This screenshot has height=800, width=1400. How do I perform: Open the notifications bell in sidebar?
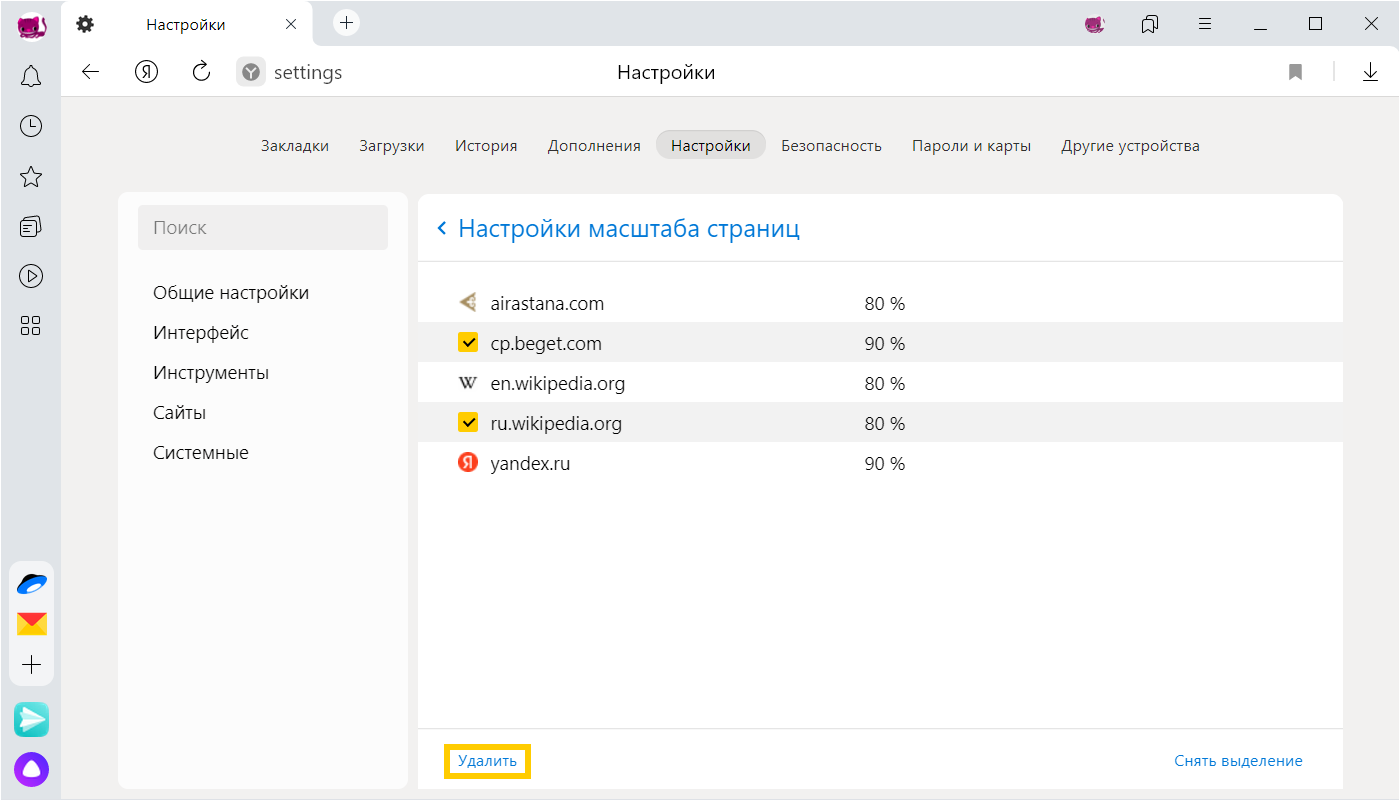pyautogui.click(x=31, y=76)
